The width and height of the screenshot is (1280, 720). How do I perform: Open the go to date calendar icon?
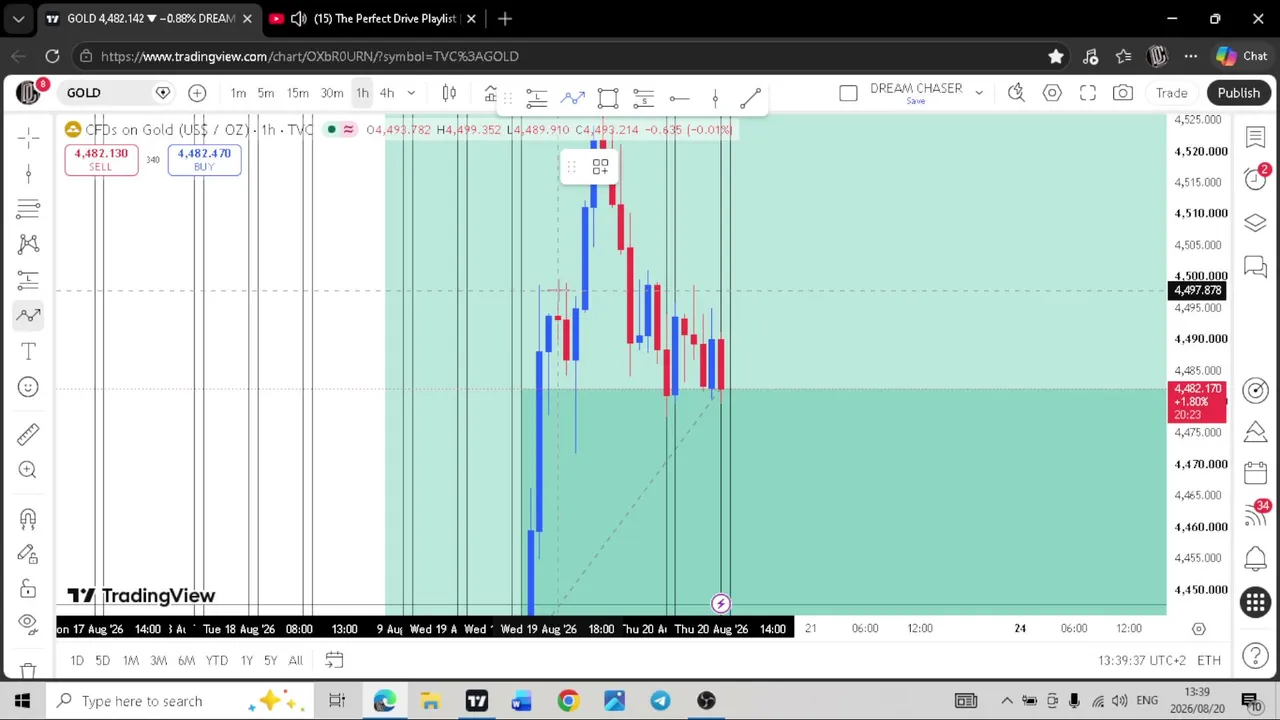point(334,660)
